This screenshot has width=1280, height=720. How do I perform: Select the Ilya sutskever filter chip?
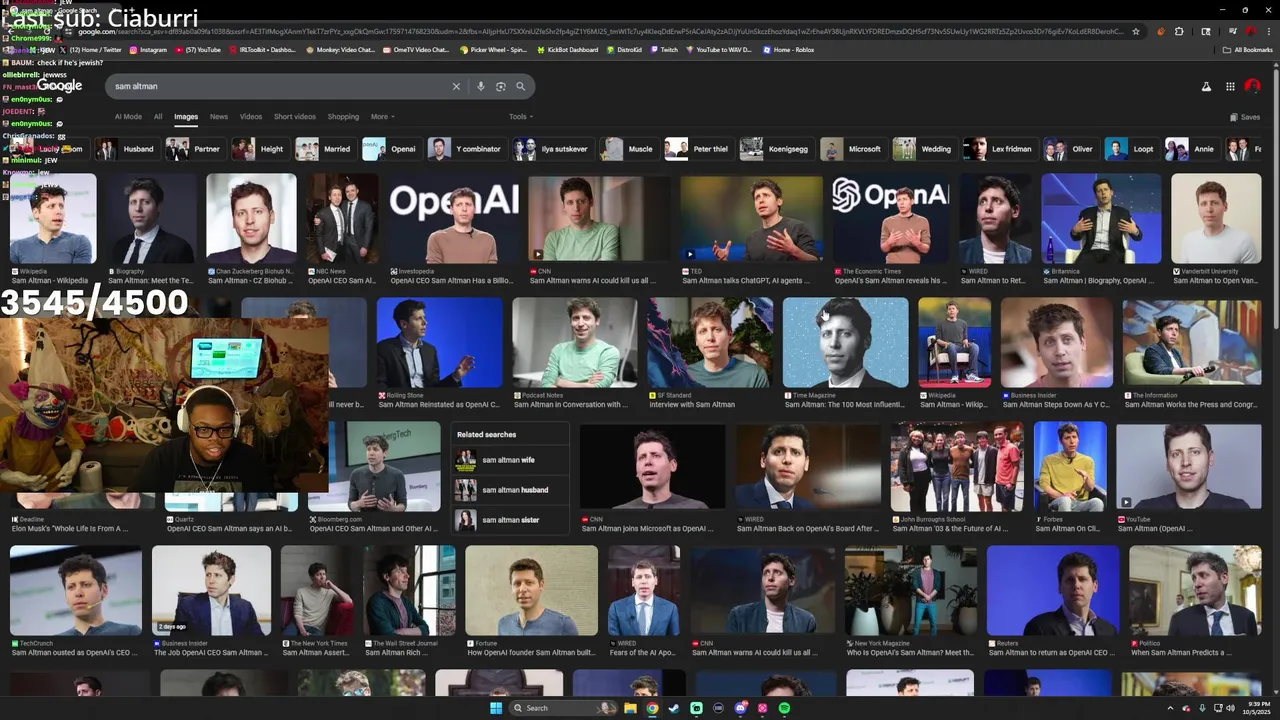click(552, 149)
